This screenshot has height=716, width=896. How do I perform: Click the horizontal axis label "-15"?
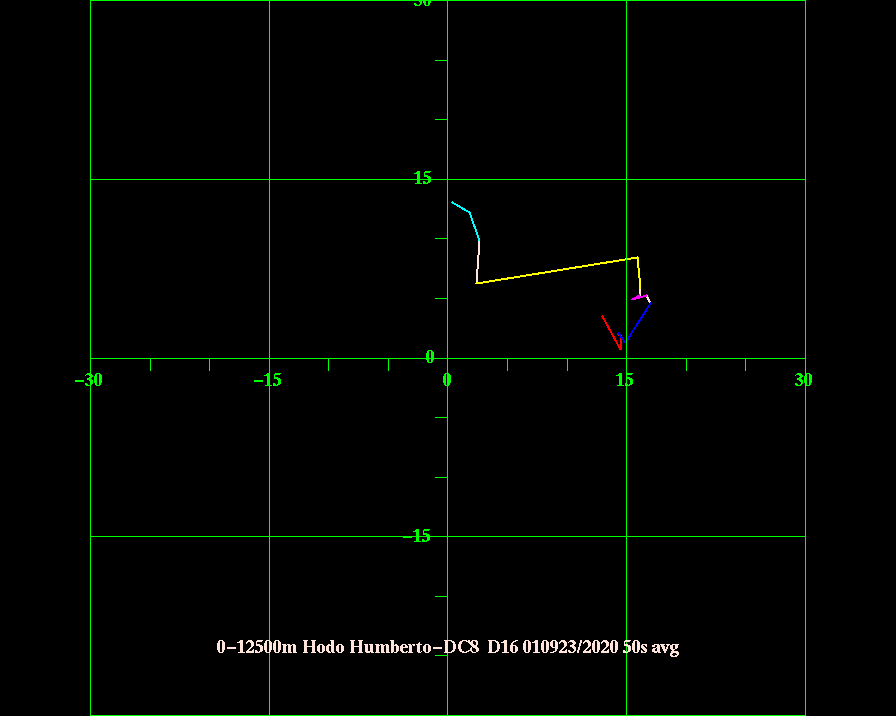pyautogui.click(x=267, y=380)
